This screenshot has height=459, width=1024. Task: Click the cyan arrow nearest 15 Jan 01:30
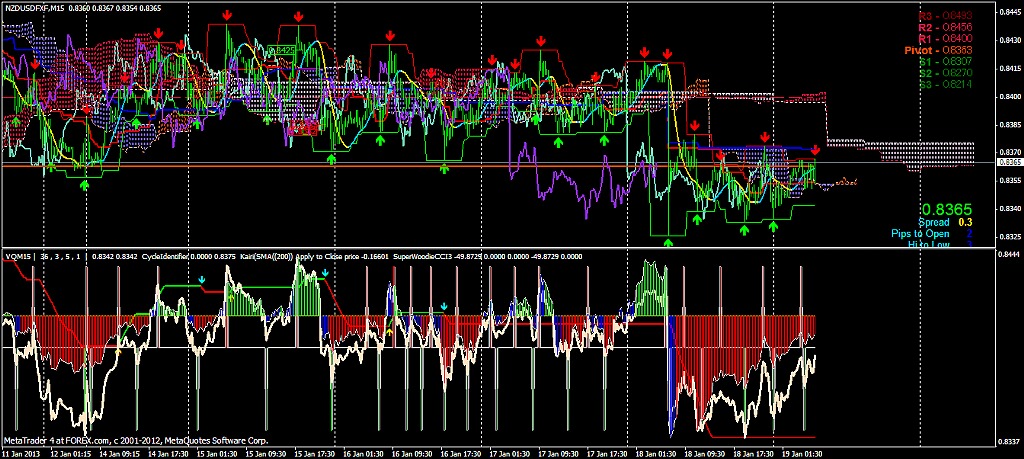pos(202,280)
